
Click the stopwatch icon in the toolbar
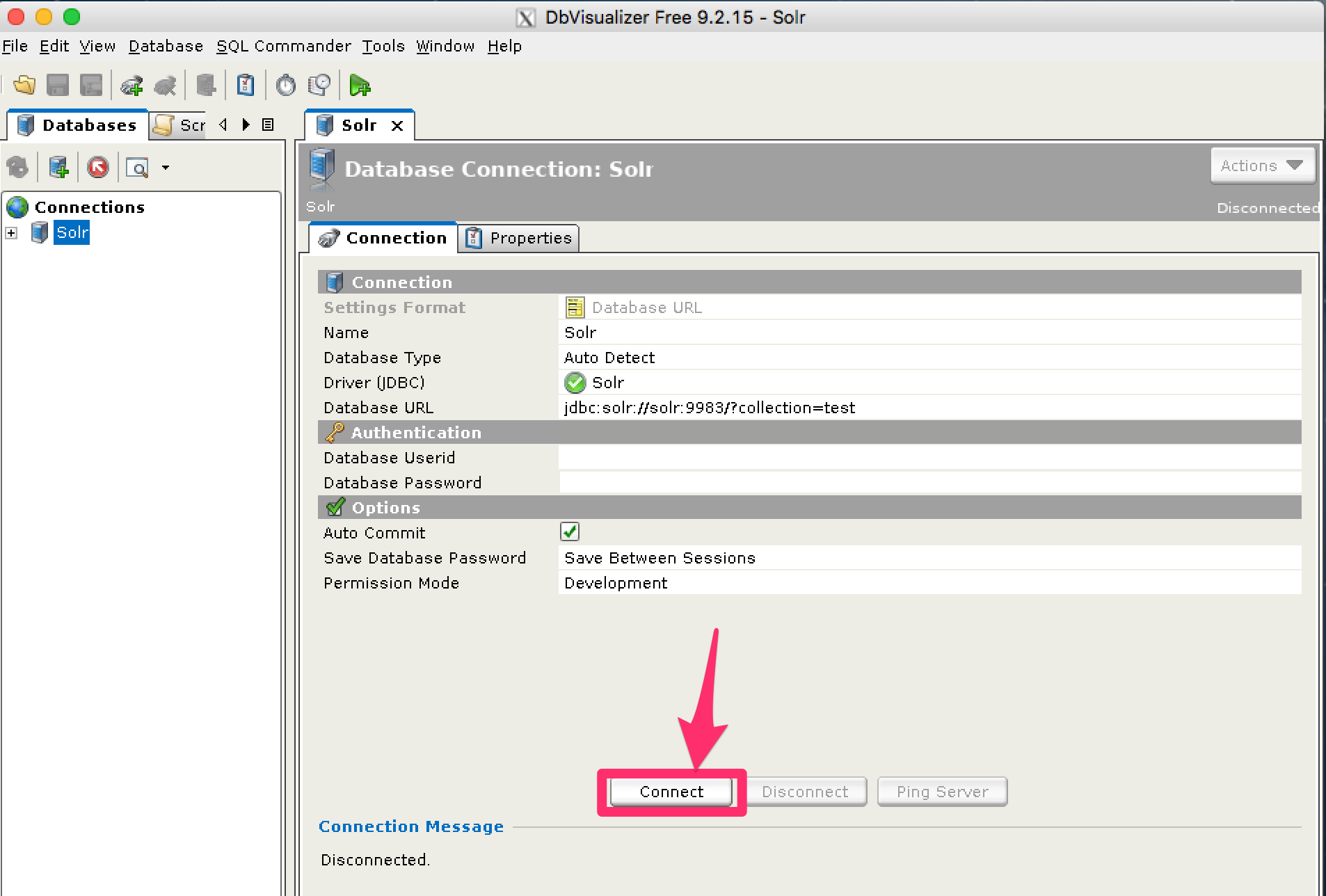(285, 86)
